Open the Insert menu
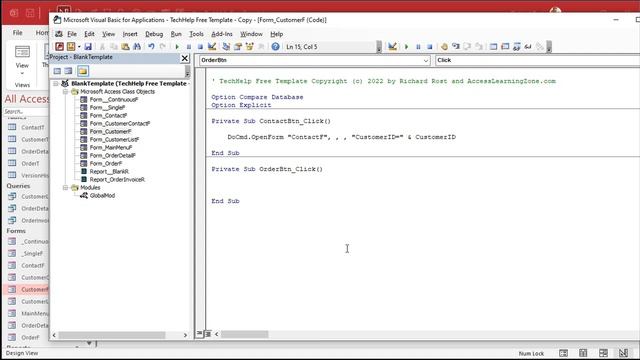 (130, 34)
